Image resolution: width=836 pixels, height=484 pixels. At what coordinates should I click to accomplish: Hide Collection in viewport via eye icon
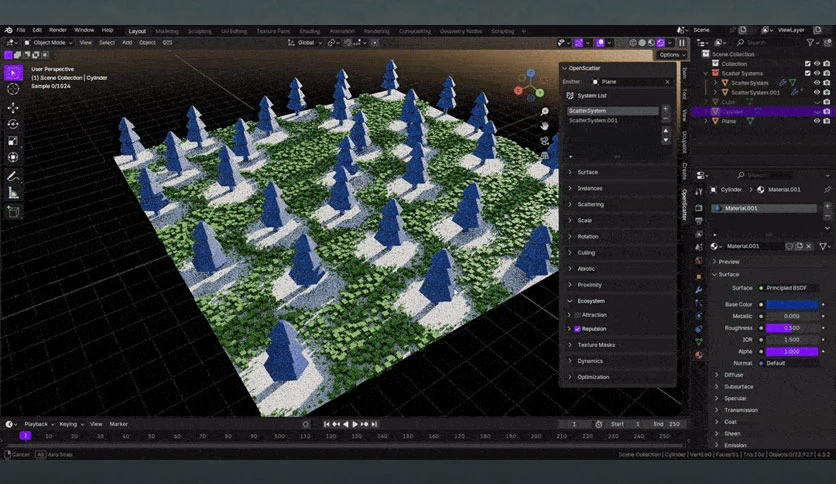click(x=817, y=63)
